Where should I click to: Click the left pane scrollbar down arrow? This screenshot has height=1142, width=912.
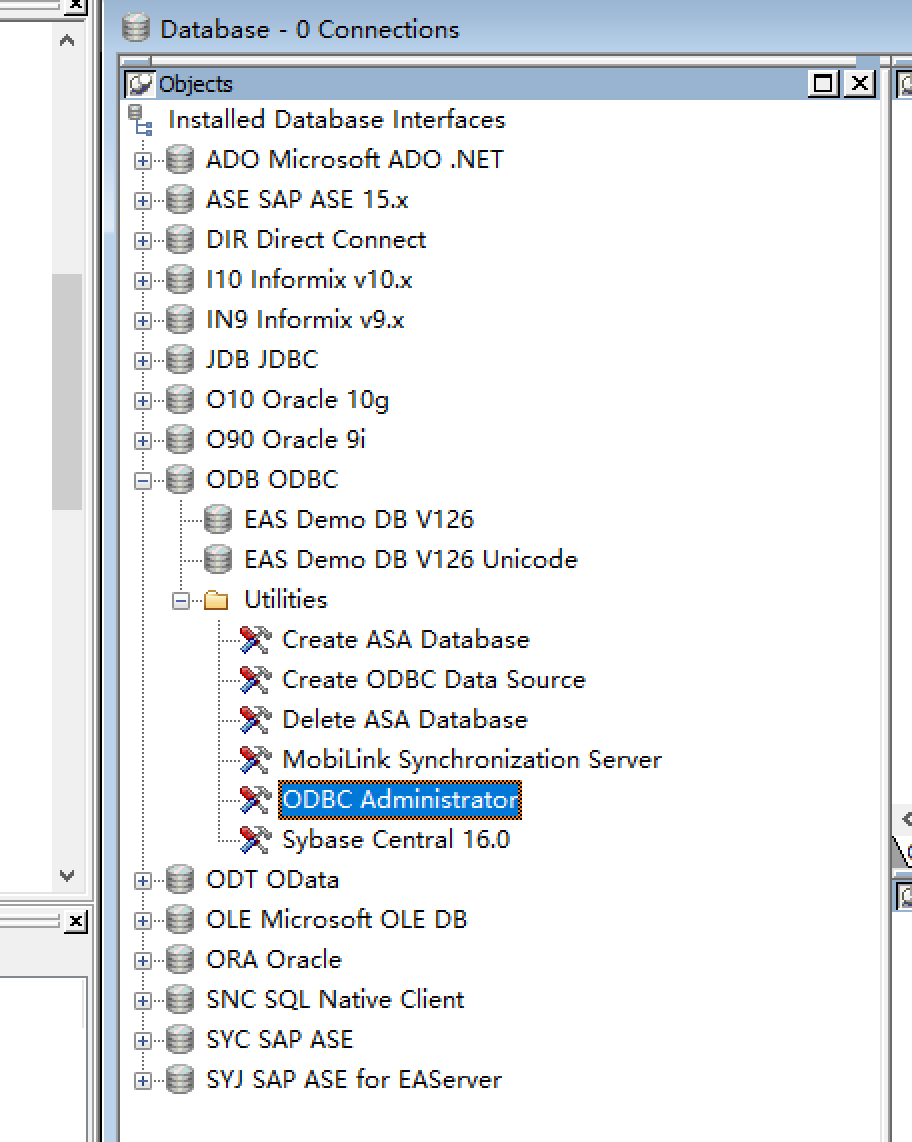click(67, 876)
